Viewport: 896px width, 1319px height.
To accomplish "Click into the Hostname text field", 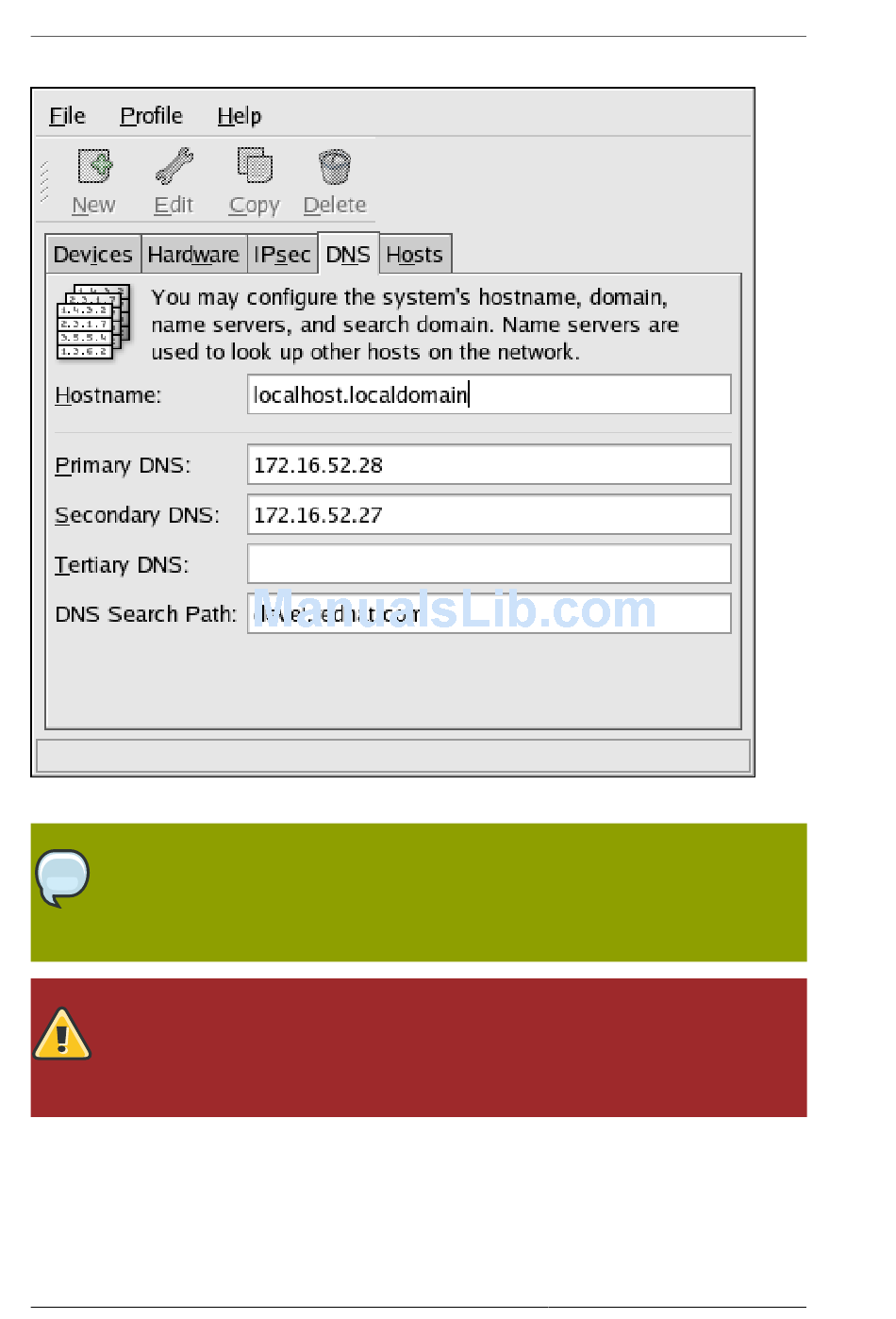I will (x=489, y=394).
